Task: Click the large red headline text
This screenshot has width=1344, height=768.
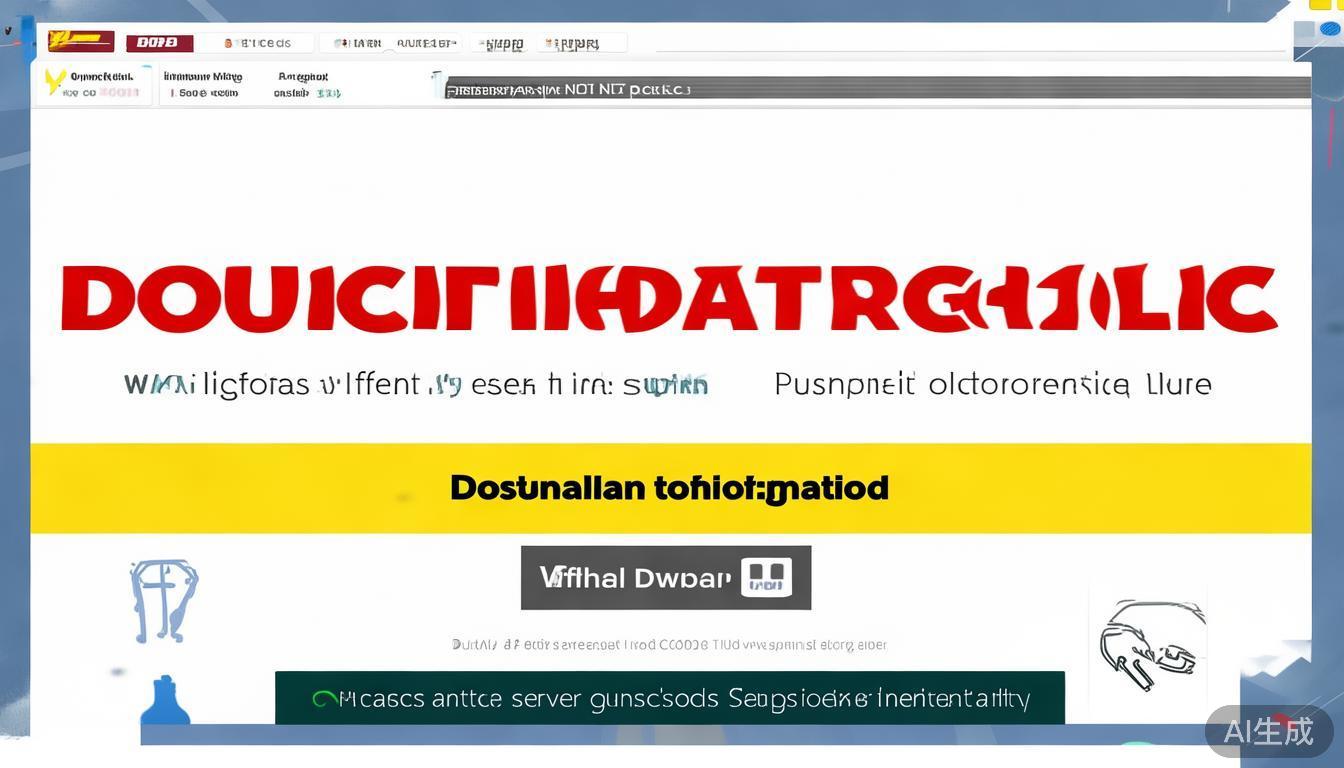Action: click(668, 299)
